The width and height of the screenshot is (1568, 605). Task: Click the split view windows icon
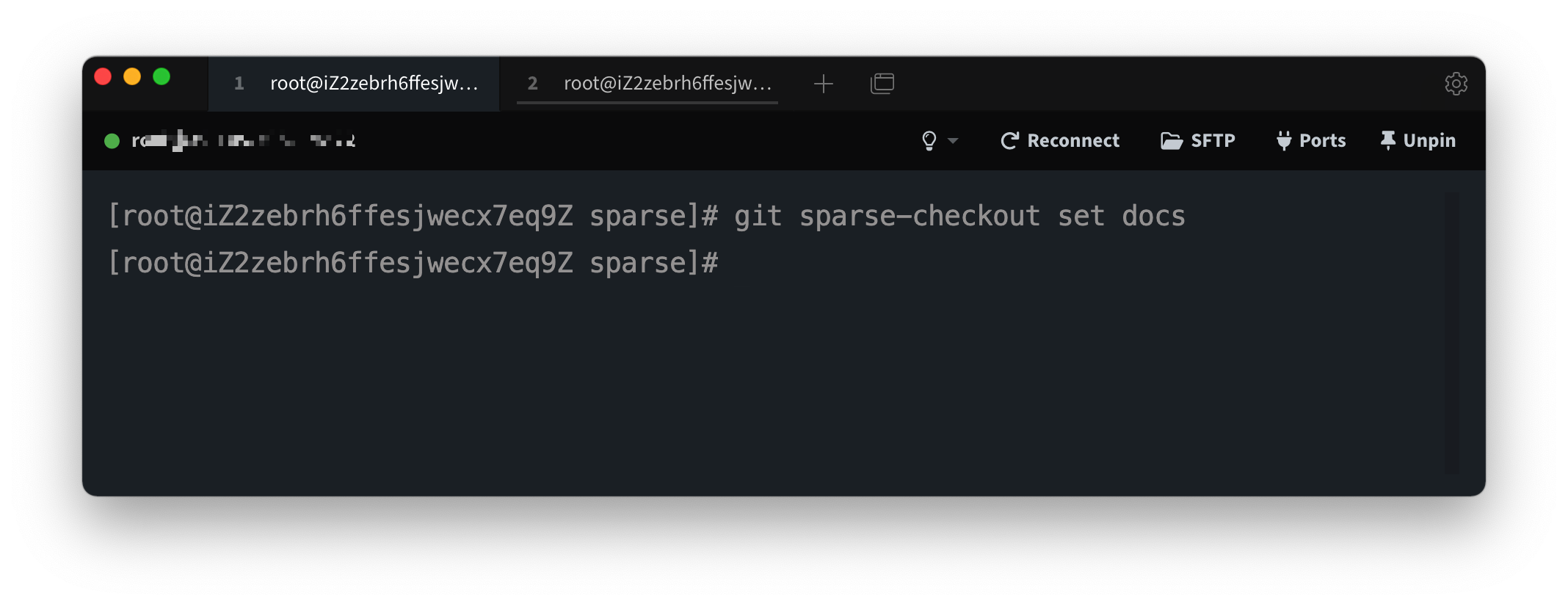click(x=882, y=84)
